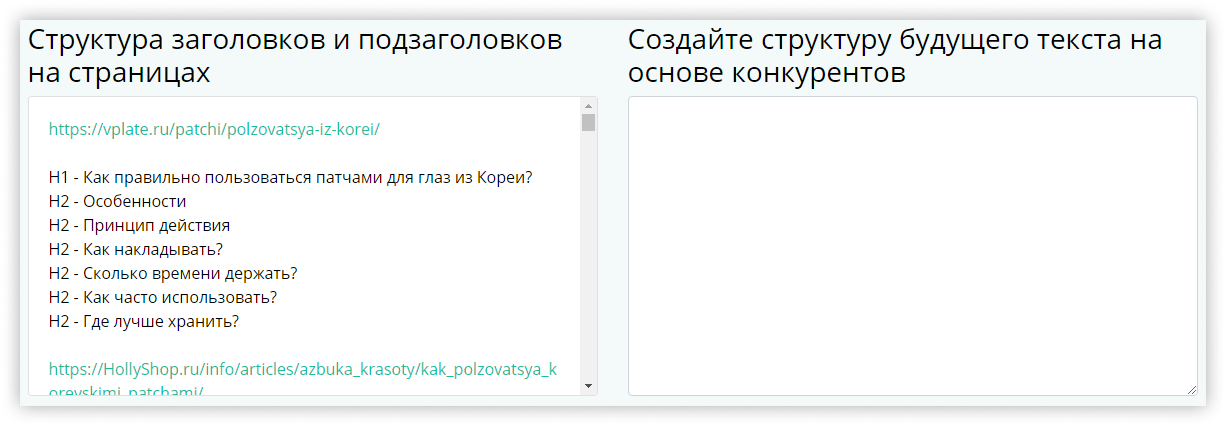Click 'H2 - Где лучше хранить?' line
Image resolution: width=1226 pixels, height=426 pixels.
click(x=144, y=321)
